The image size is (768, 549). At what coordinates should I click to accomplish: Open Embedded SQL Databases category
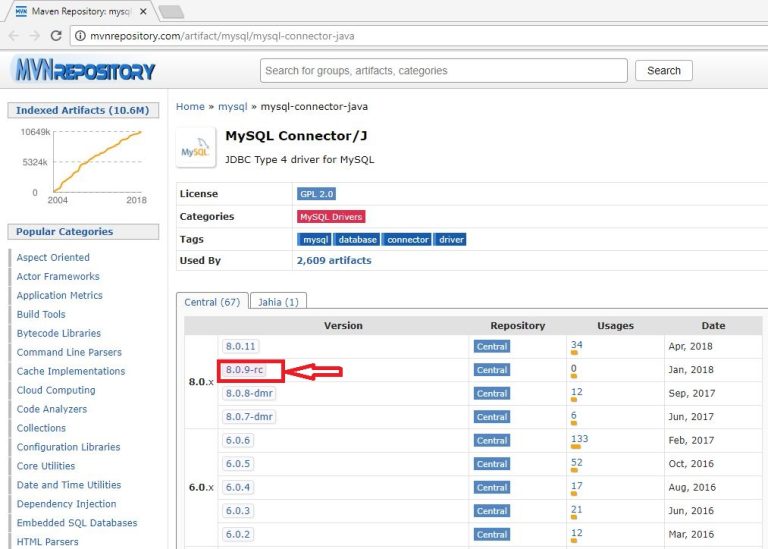[76, 523]
